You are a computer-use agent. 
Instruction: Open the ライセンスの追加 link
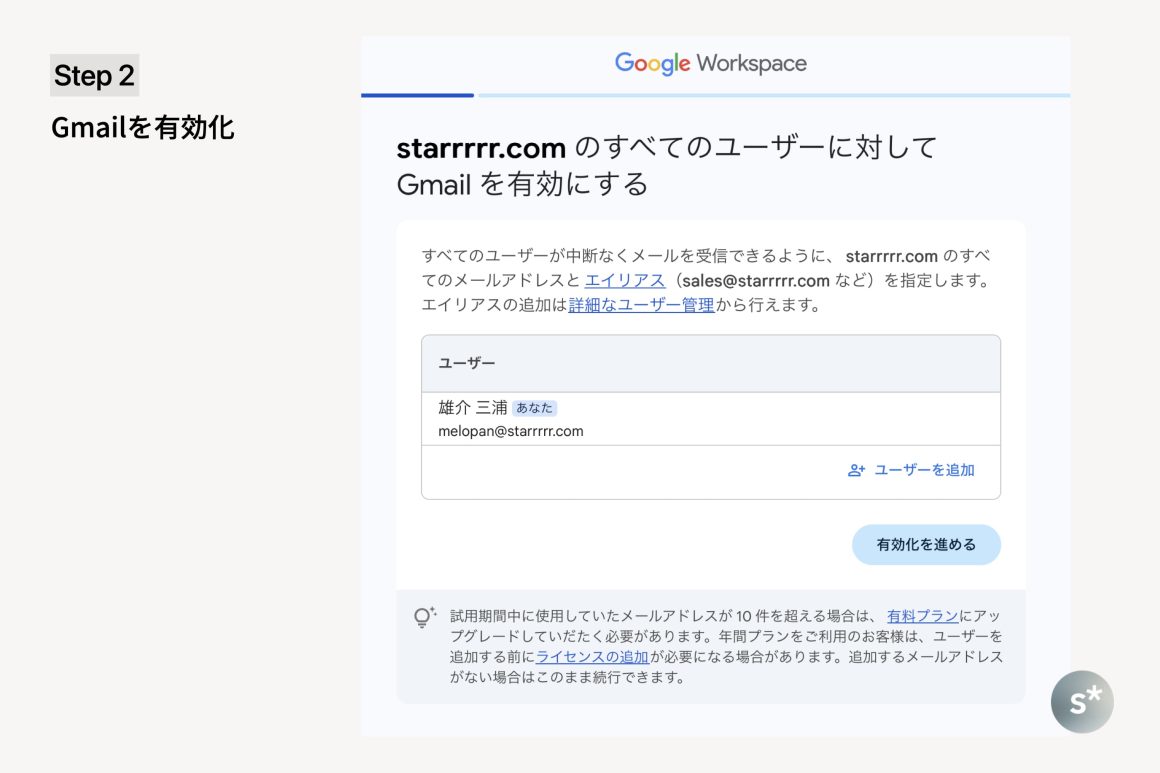pos(593,657)
